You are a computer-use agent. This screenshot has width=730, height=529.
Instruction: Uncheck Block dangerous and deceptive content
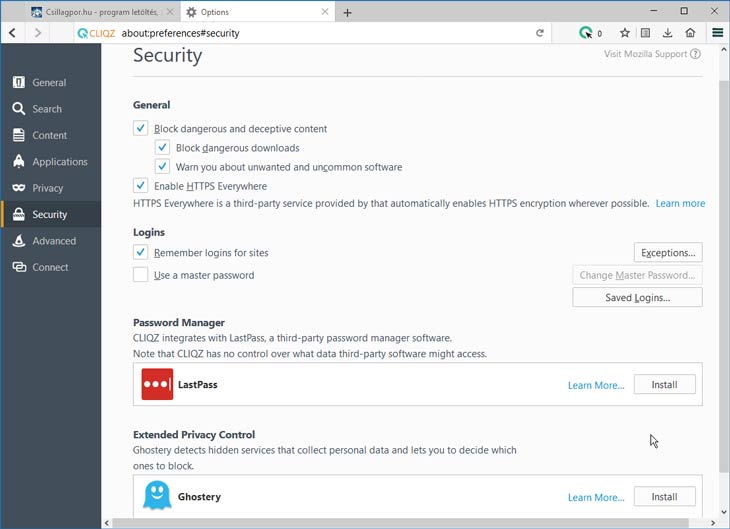[x=141, y=128]
